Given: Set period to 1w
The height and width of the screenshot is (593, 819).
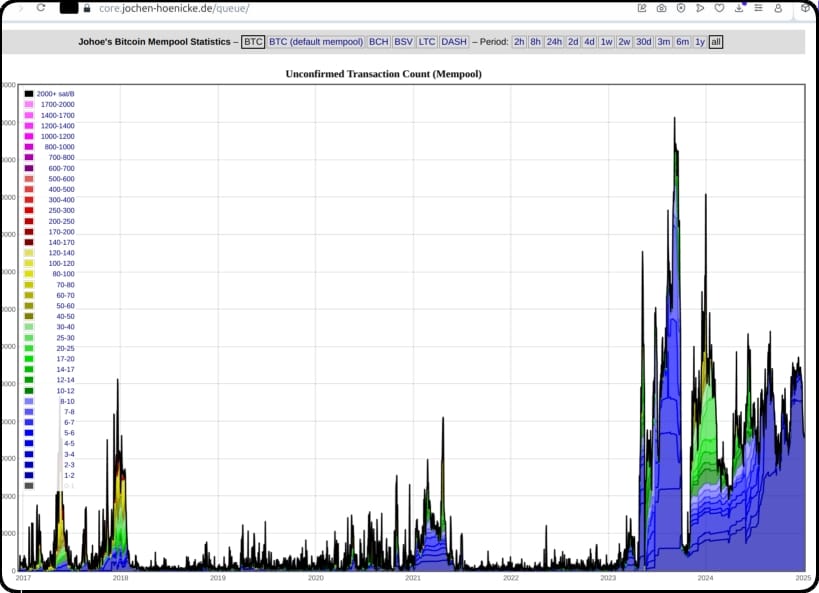Looking at the screenshot, I should coord(606,42).
